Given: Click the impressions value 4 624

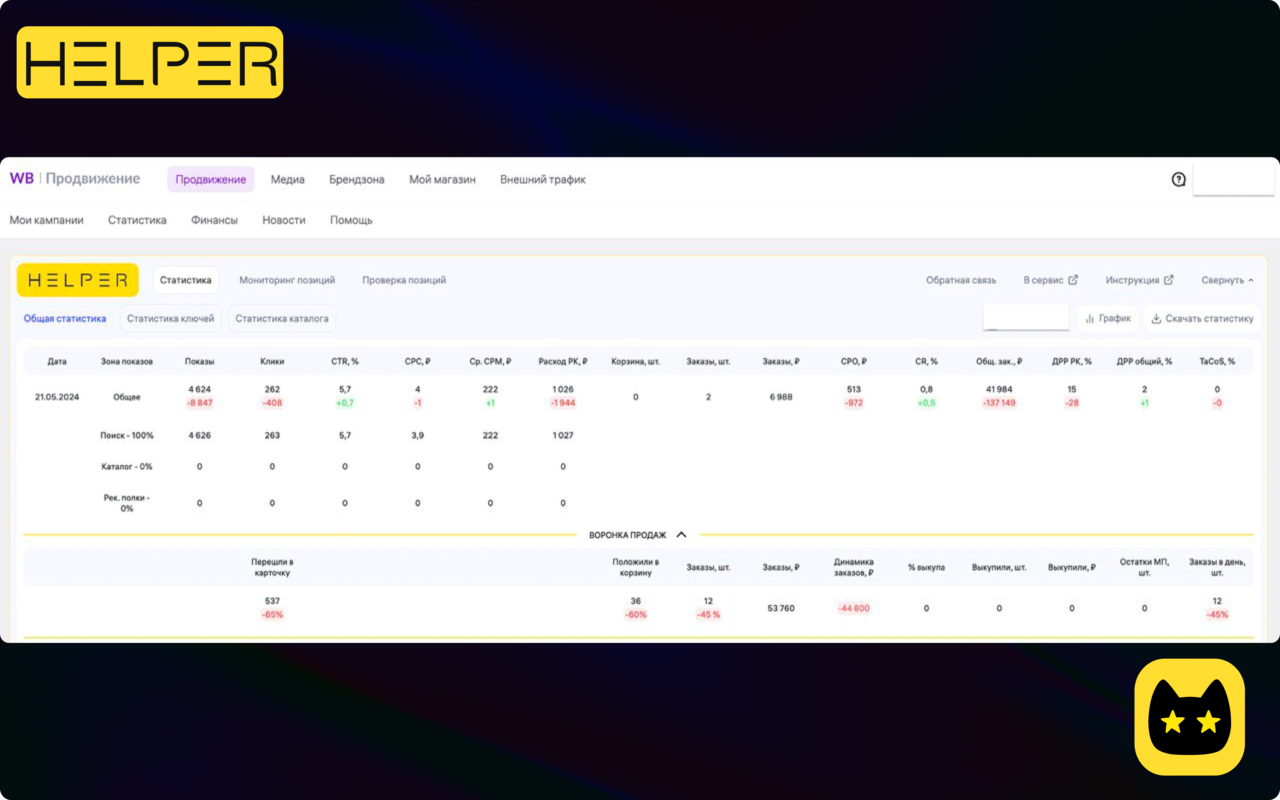Looking at the screenshot, I should click(x=199, y=389).
